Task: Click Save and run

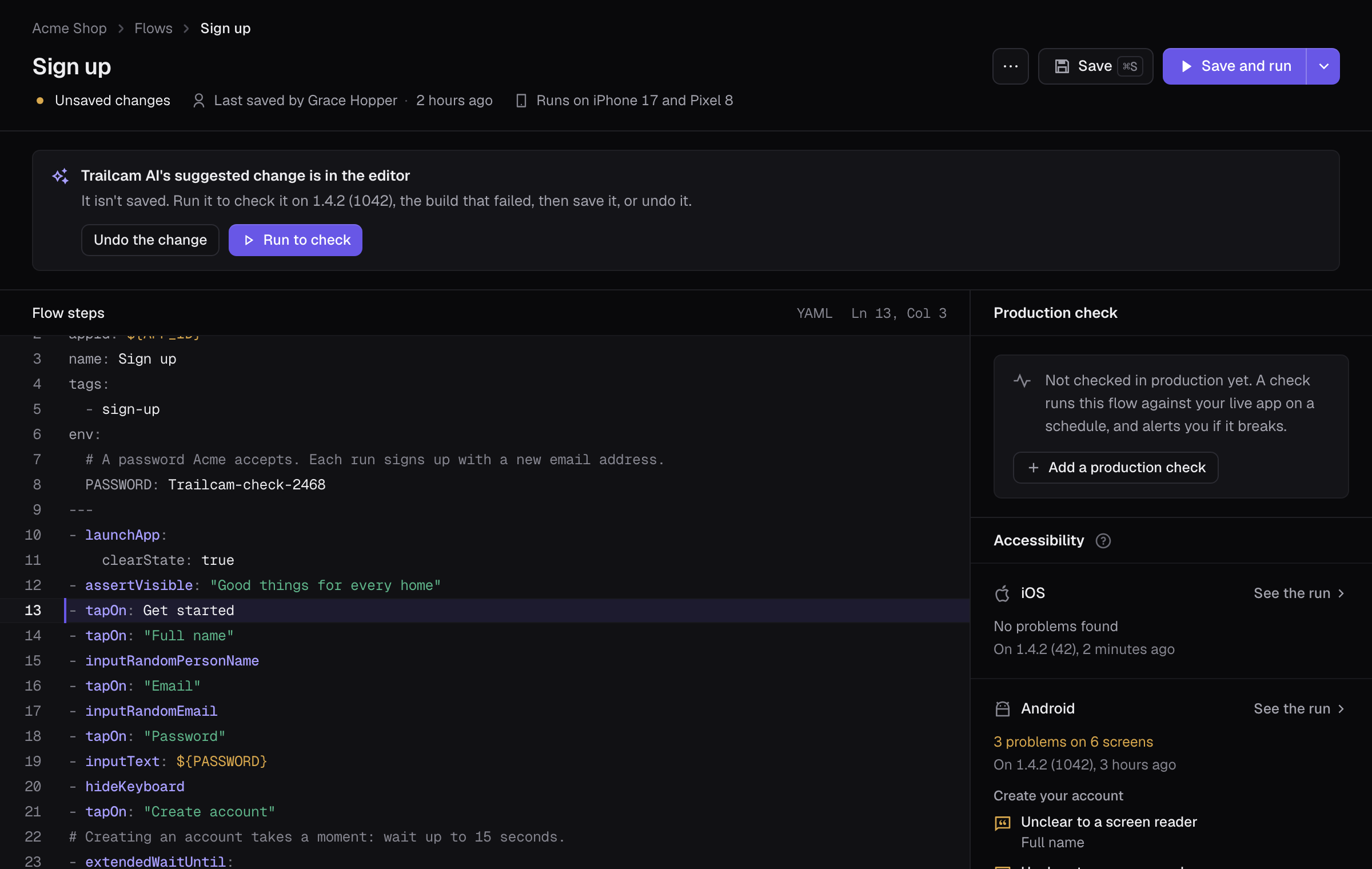Action: (1234, 66)
